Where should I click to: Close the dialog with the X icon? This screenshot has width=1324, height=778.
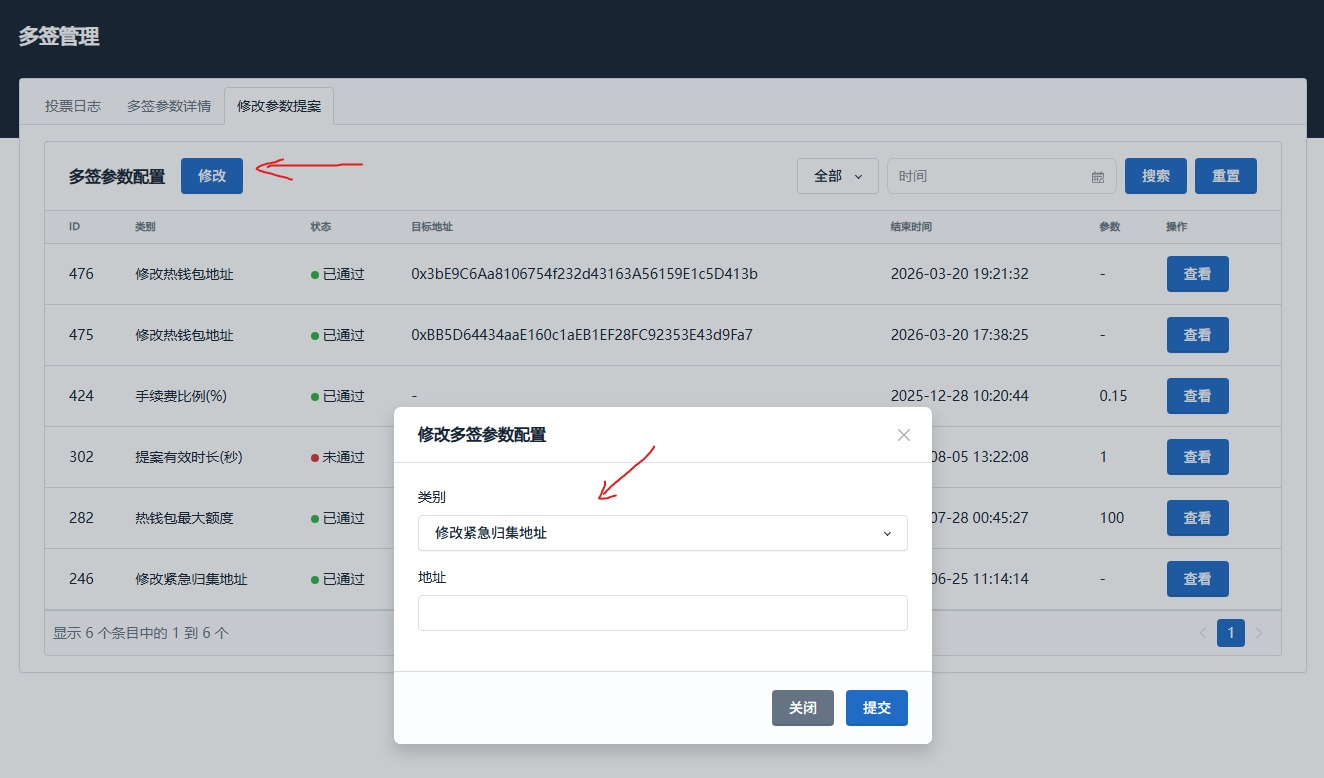tap(903, 435)
